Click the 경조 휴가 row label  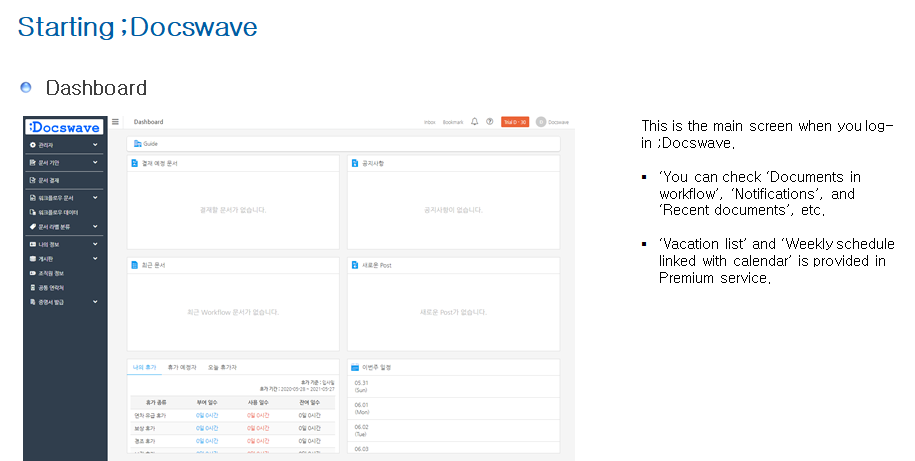point(145,441)
